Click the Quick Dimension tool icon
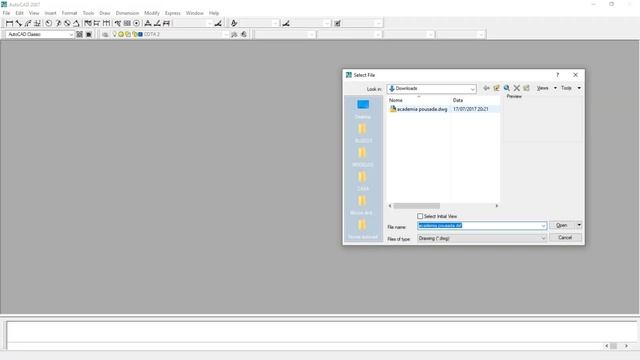The height and width of the screenshot is (360, 640). (87, 23)
